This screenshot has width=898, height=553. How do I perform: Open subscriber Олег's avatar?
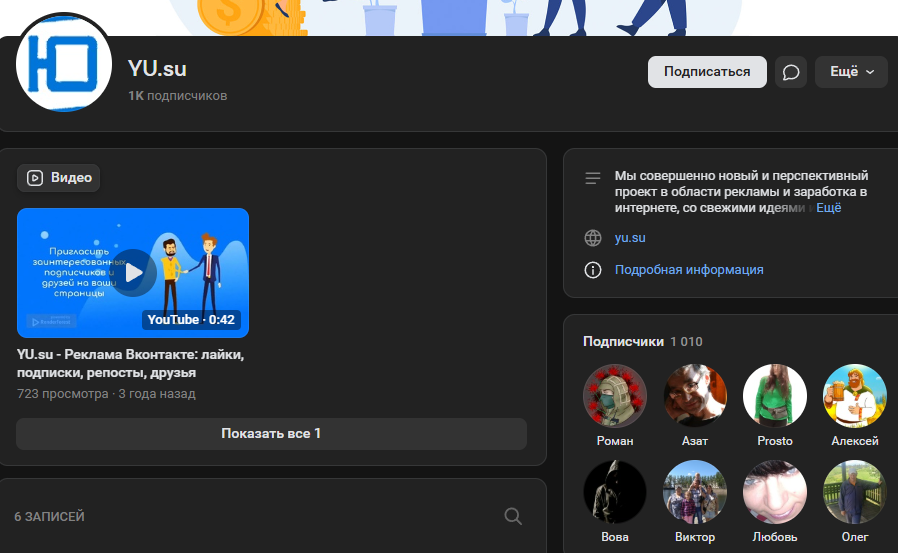click(854, 492)
